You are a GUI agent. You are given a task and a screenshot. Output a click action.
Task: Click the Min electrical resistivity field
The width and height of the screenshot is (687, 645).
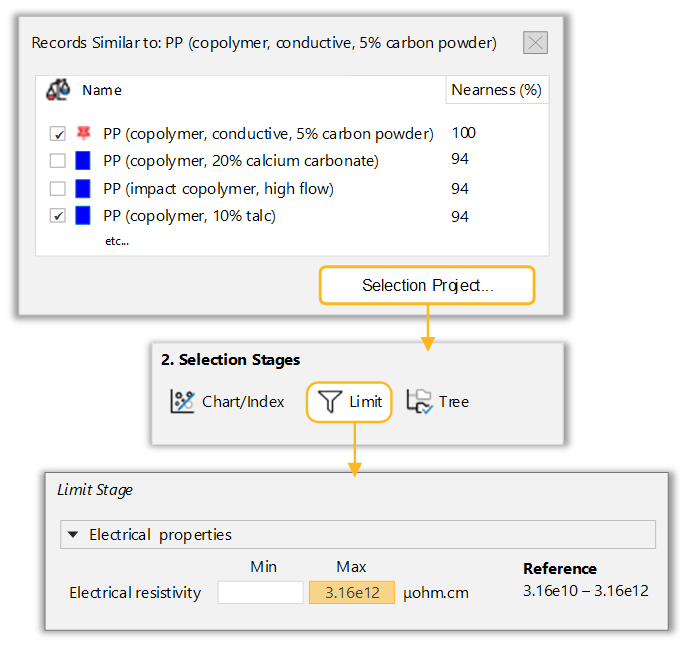(x=260, y=593)
